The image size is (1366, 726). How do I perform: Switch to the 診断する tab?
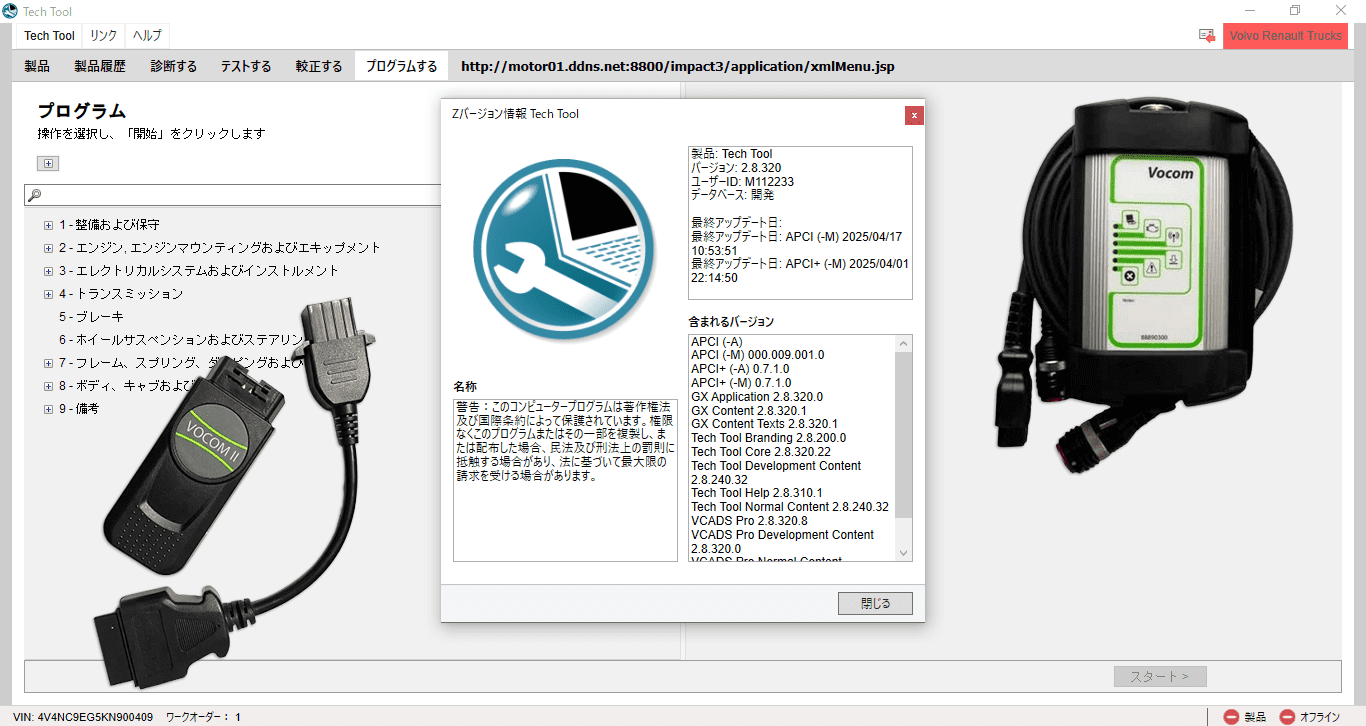point(174,67)
